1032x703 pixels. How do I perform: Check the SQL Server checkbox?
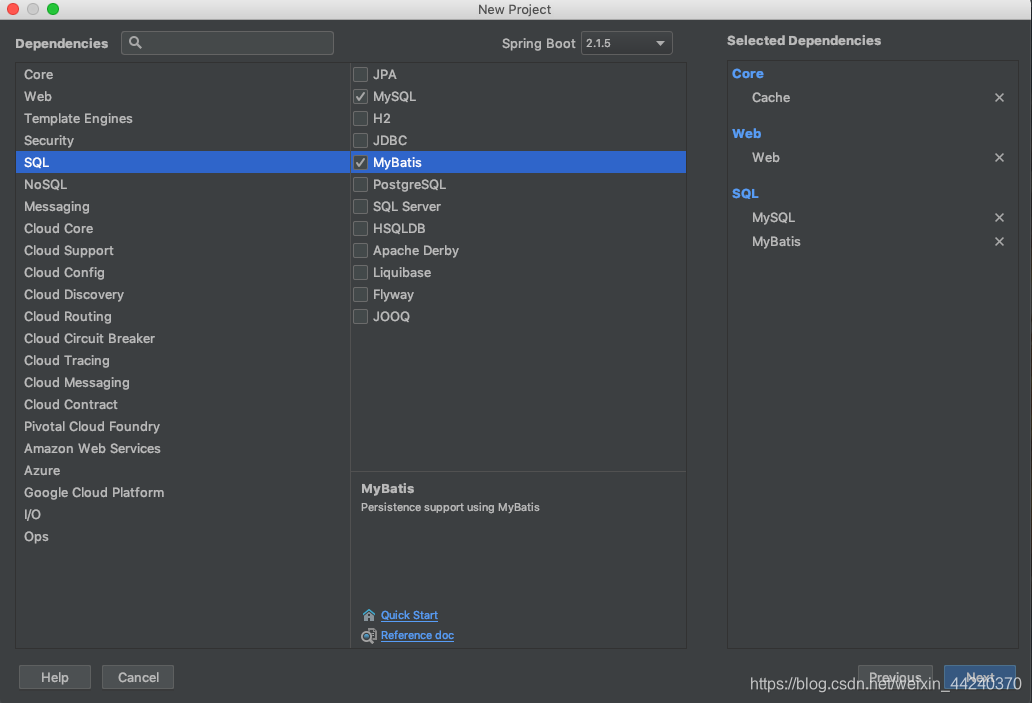click(x=360, y=206)
